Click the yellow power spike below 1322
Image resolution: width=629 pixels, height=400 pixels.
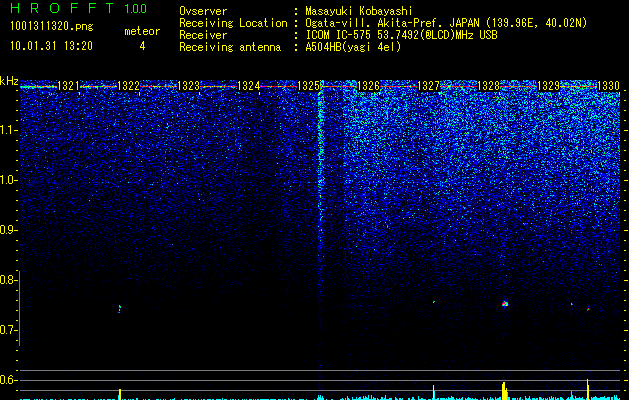(120, 394)
